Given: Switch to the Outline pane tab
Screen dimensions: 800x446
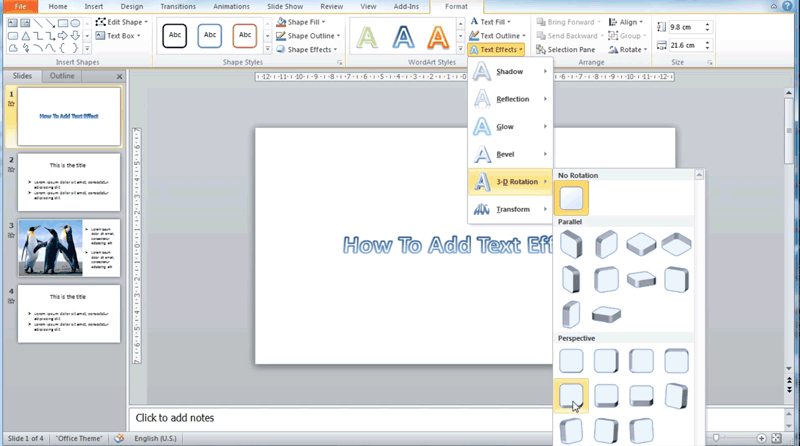Looking at the screenshot, I should [62, 76].
